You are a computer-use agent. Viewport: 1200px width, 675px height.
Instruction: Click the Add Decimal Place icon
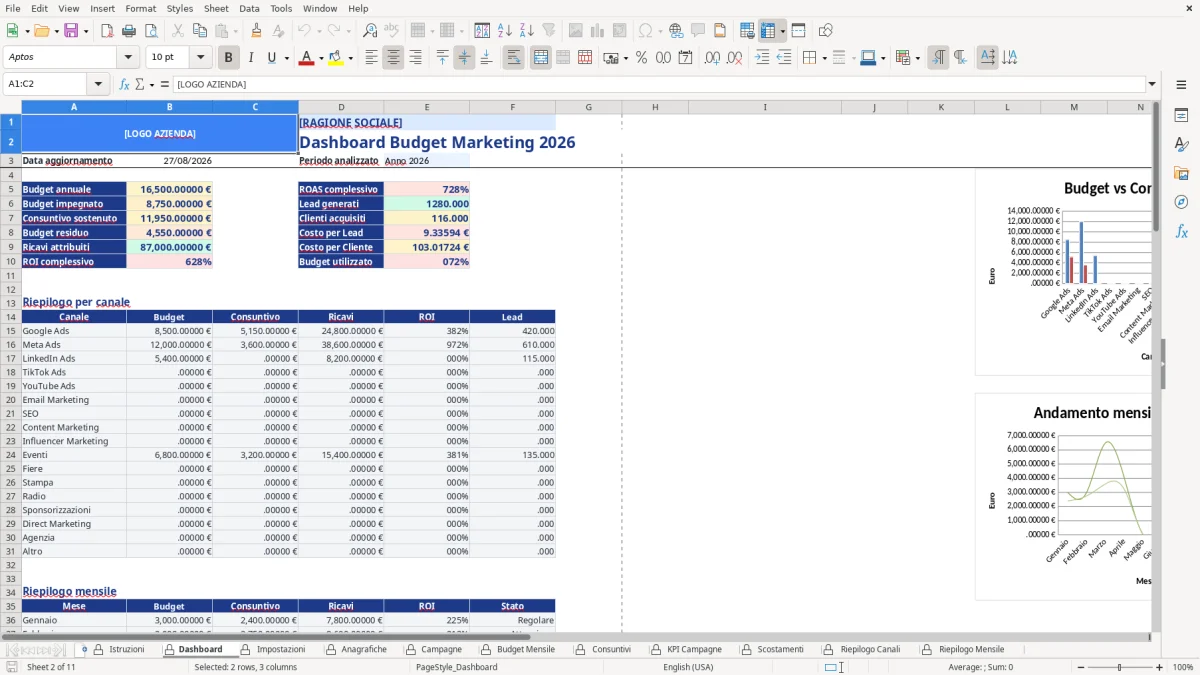713,58
